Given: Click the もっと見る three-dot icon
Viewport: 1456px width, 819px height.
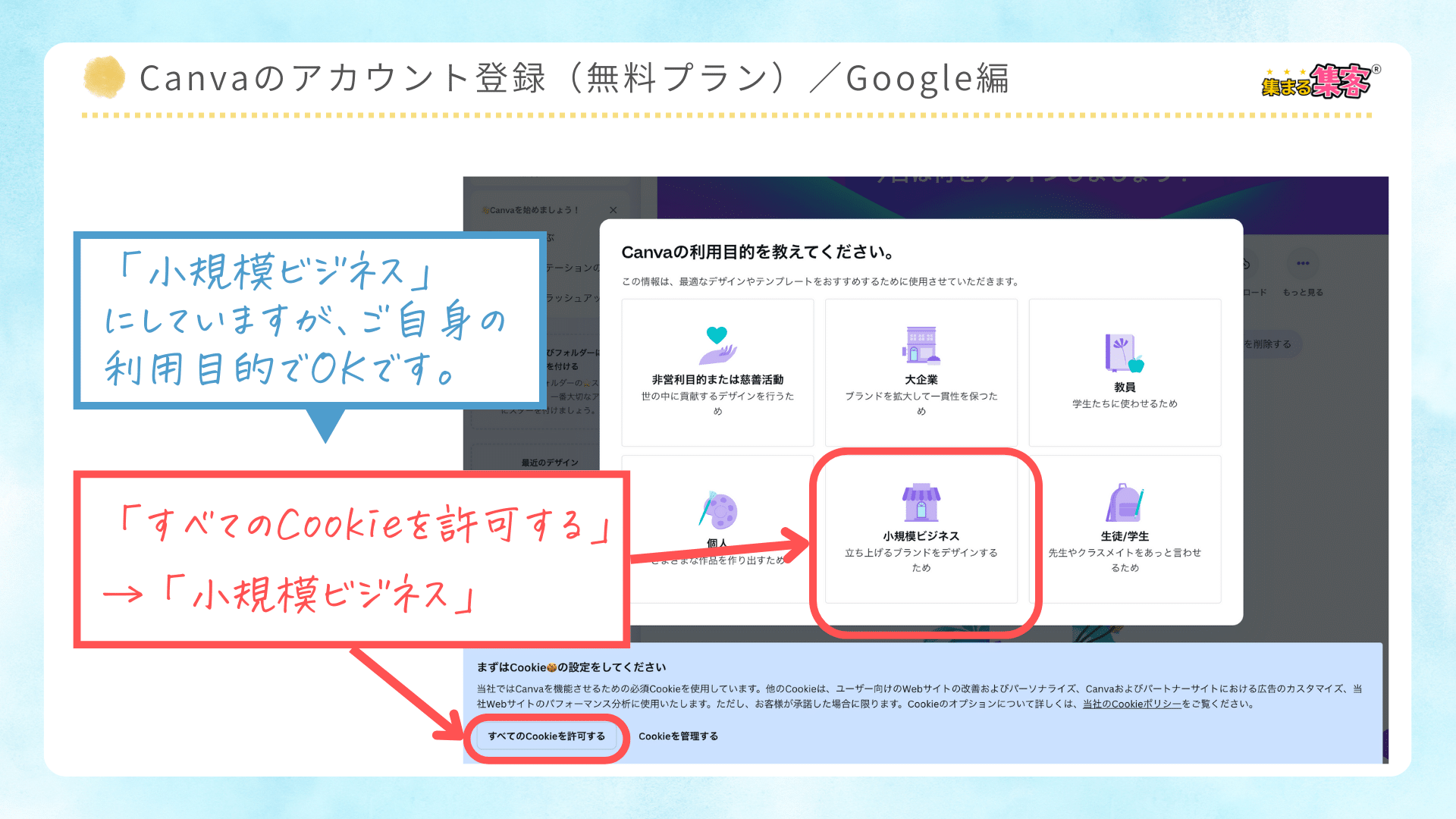Looking at the screenshot, I should coord(1303,264).
